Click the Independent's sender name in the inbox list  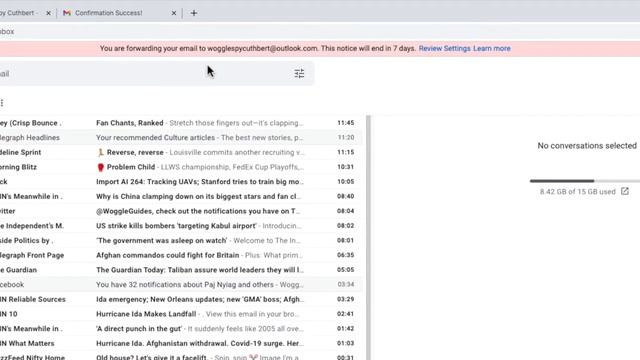32,226
